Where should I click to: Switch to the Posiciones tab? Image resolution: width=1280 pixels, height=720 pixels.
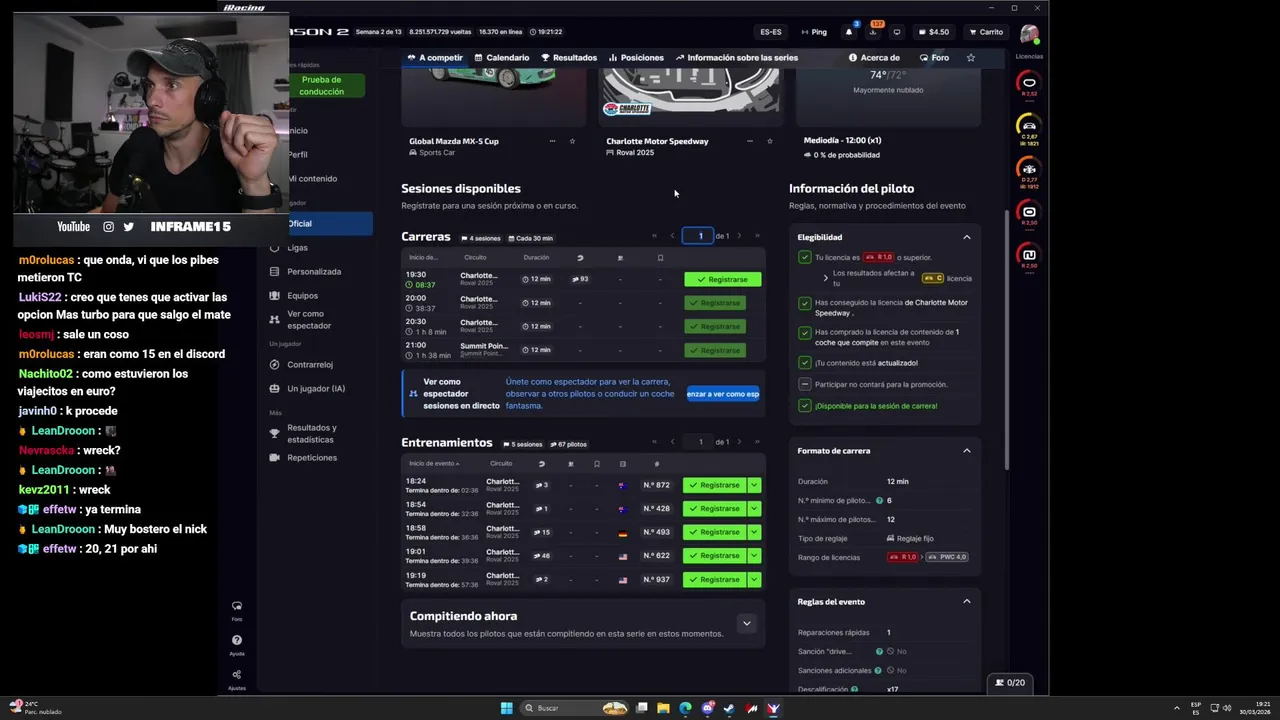point(636,58)
